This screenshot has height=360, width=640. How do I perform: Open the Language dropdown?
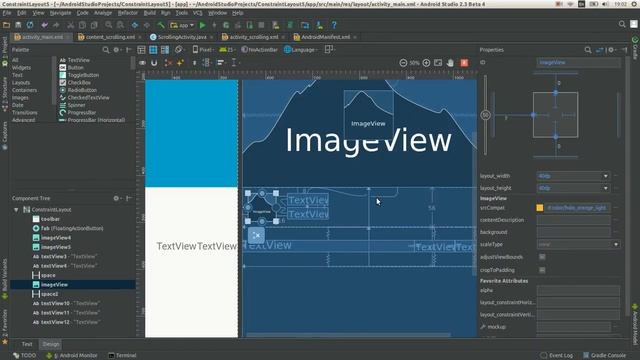[x=300, y=50]
